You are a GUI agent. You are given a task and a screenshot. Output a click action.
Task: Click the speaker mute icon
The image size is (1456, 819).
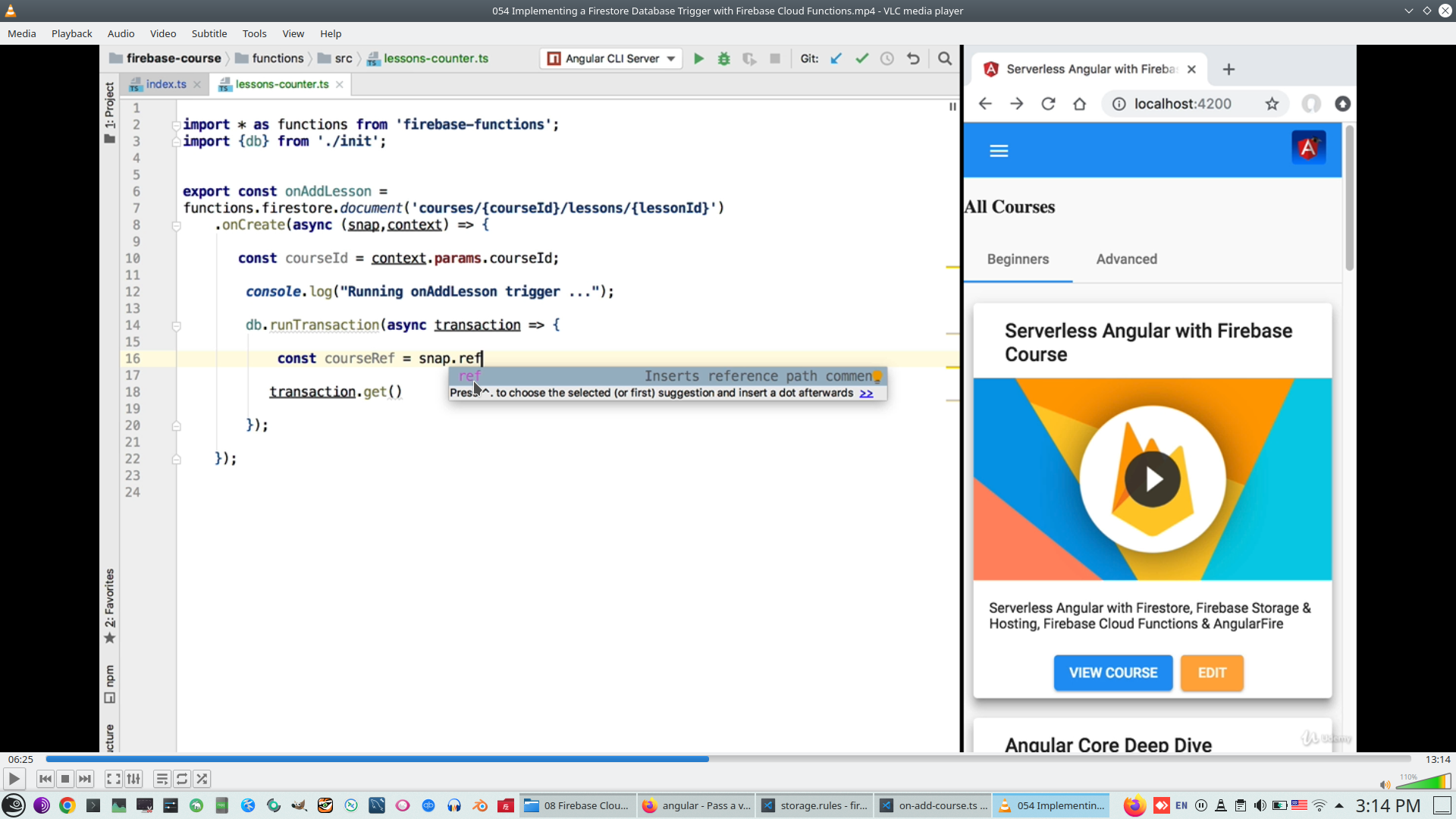tap(1385, 785)
